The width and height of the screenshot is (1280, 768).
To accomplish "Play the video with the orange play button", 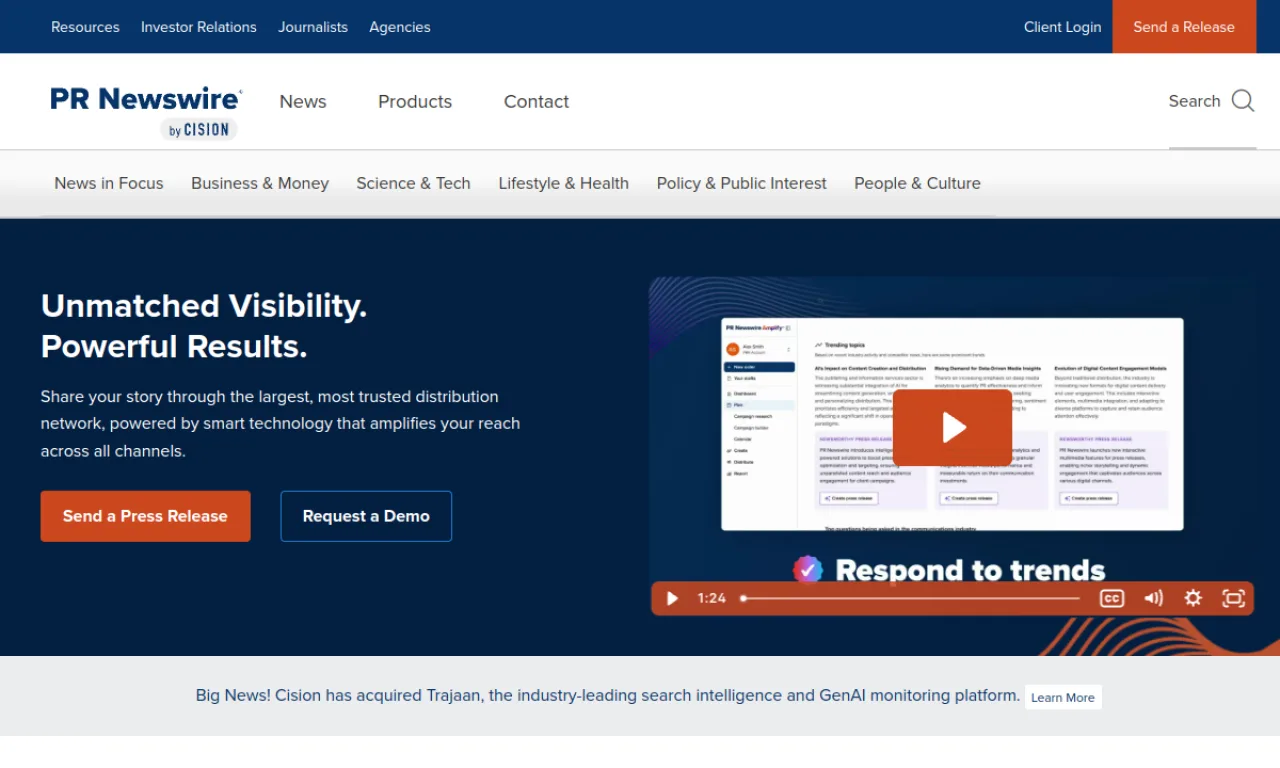I will (x=952, y=428).
